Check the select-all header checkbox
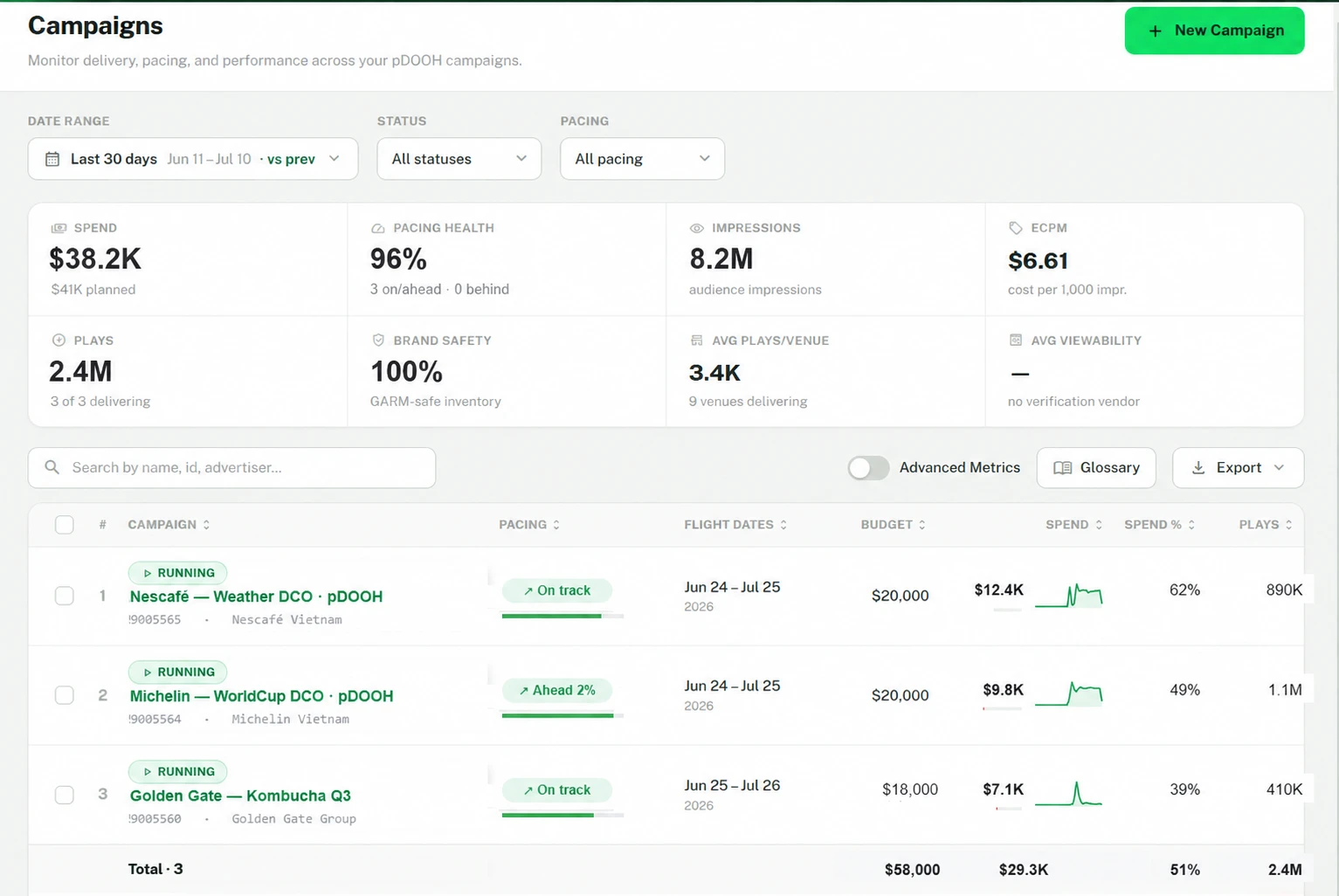Screen dimensions: 1339x896 tap(65, 525)
